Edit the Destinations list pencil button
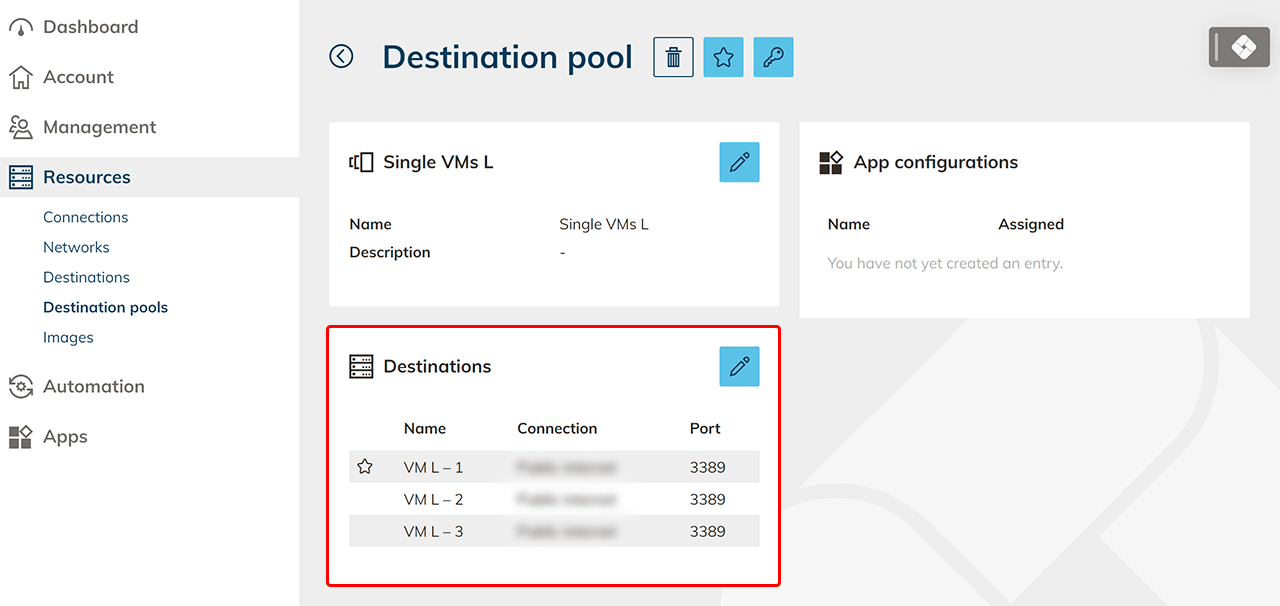The height and width of the screenshot is (606, 1280). pyautogui.click(x=739, y=367)
